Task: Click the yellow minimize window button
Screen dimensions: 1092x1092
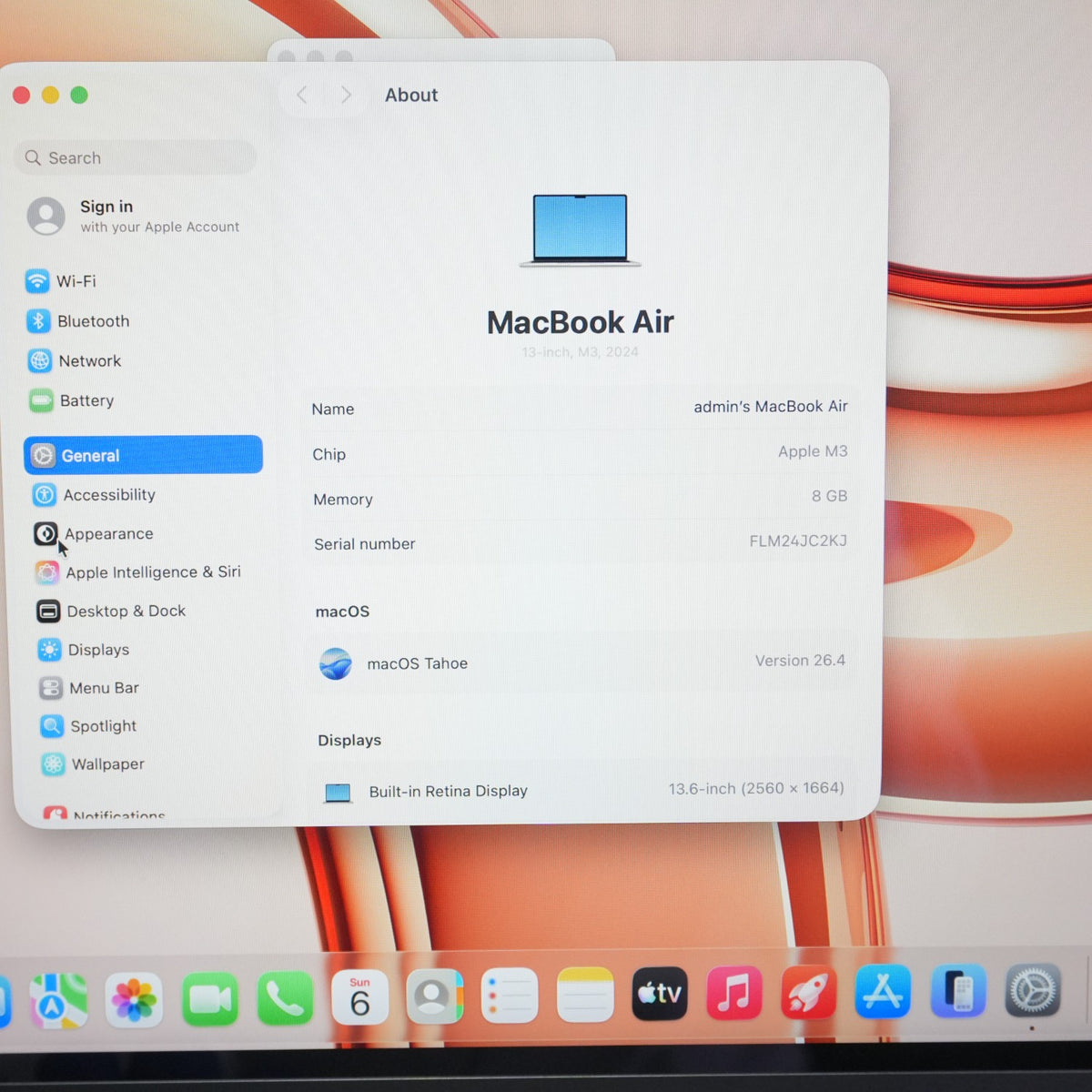Action: pos(50,95)
